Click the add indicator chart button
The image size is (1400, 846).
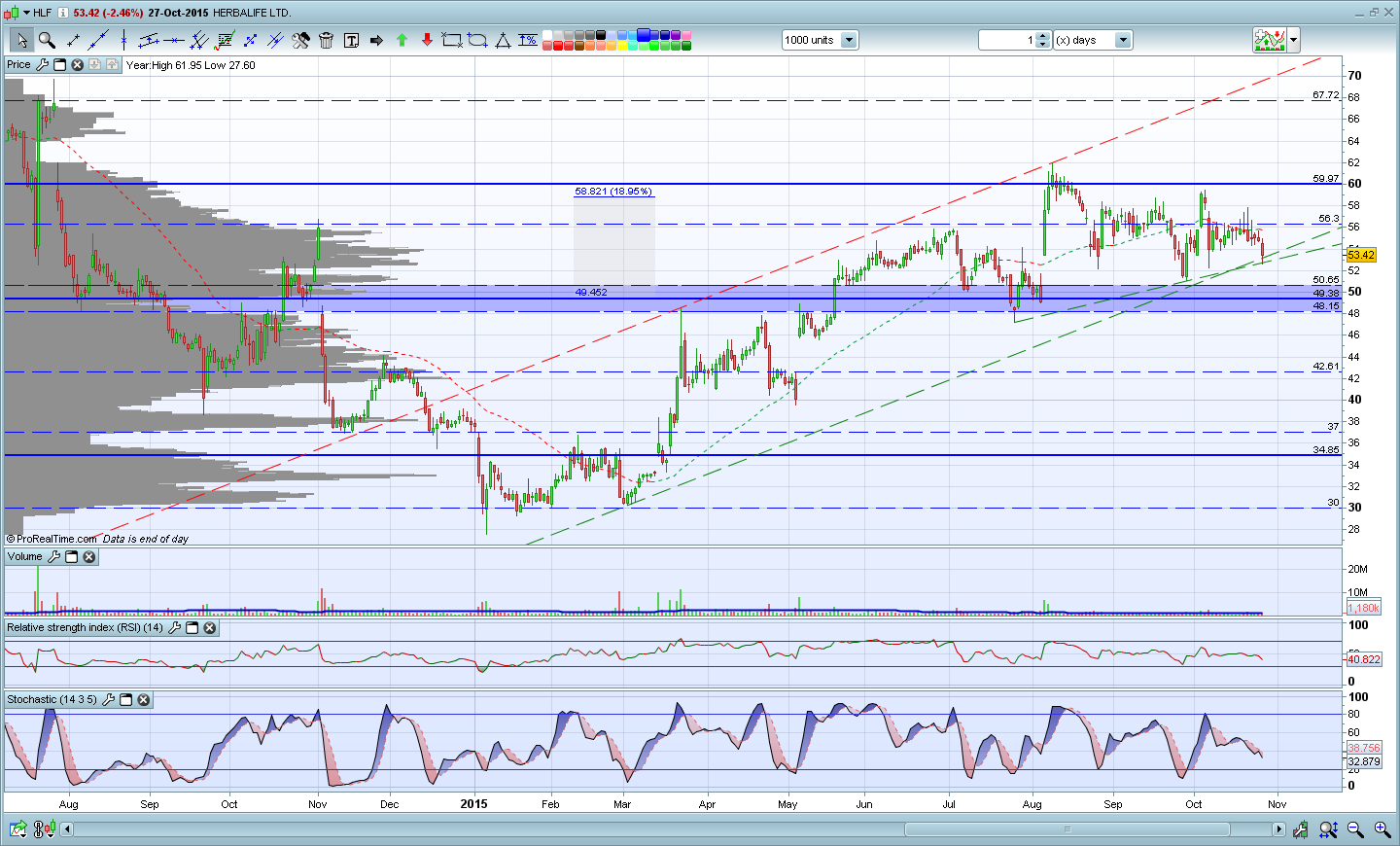coord(1270,40)
